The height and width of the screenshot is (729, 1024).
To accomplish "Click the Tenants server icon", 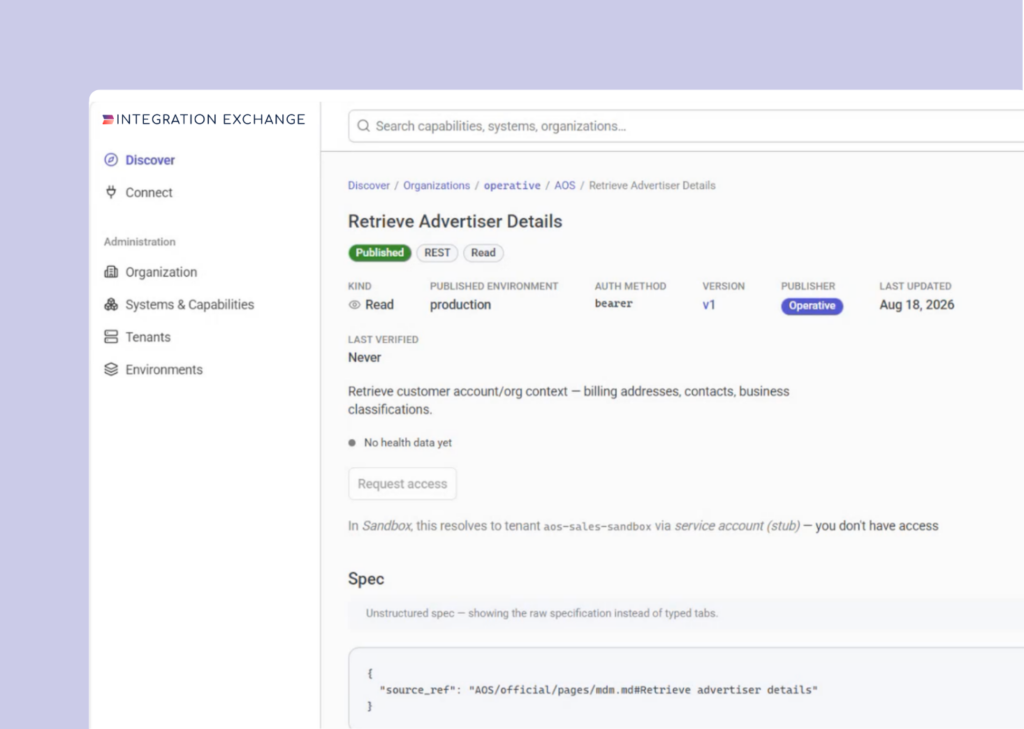I will click(111, 336).
